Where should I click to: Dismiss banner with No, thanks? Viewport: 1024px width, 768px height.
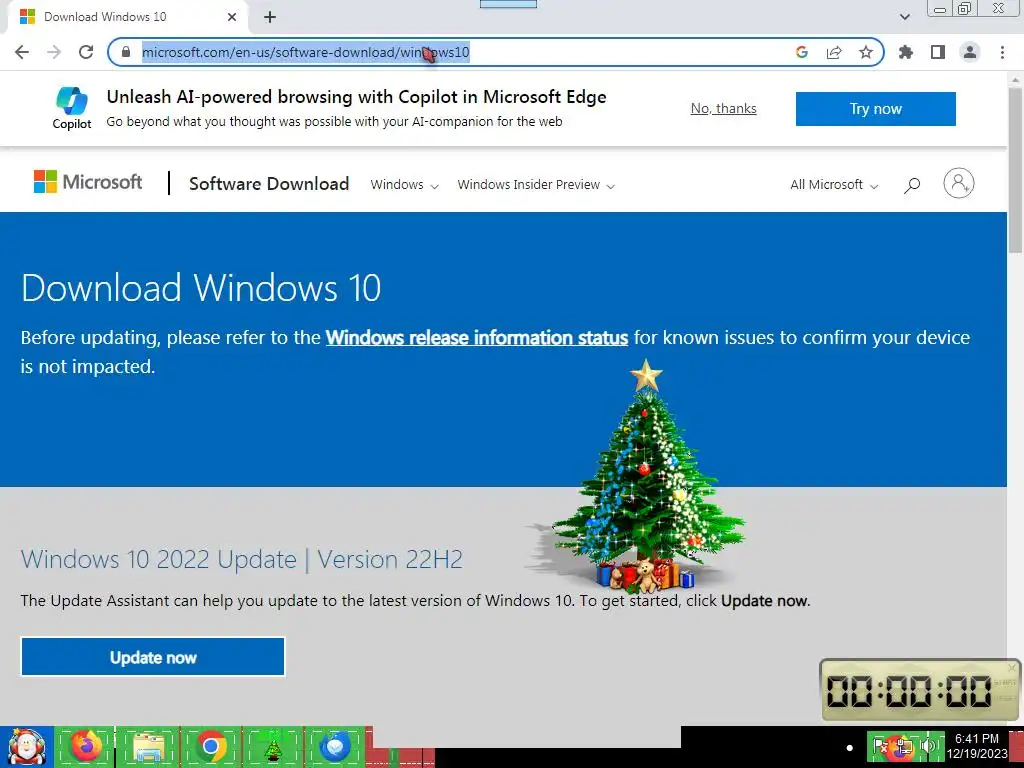pyautogui.click(x=724, y=108)
